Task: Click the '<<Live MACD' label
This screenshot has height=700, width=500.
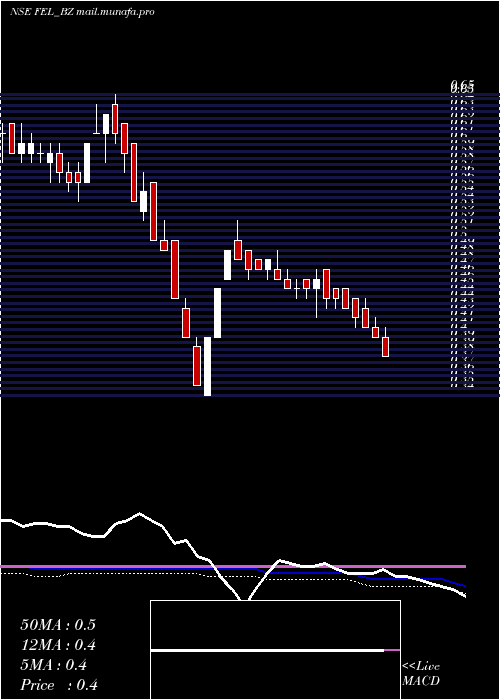Action: pos(421,674)
